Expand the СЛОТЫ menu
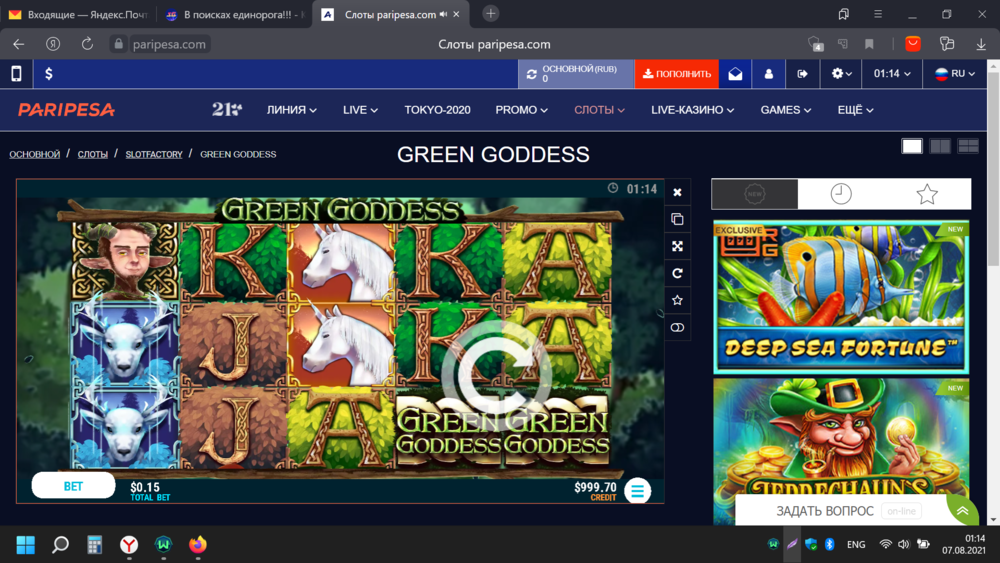This screenshot has height=563, width=1000. point(599,110)
